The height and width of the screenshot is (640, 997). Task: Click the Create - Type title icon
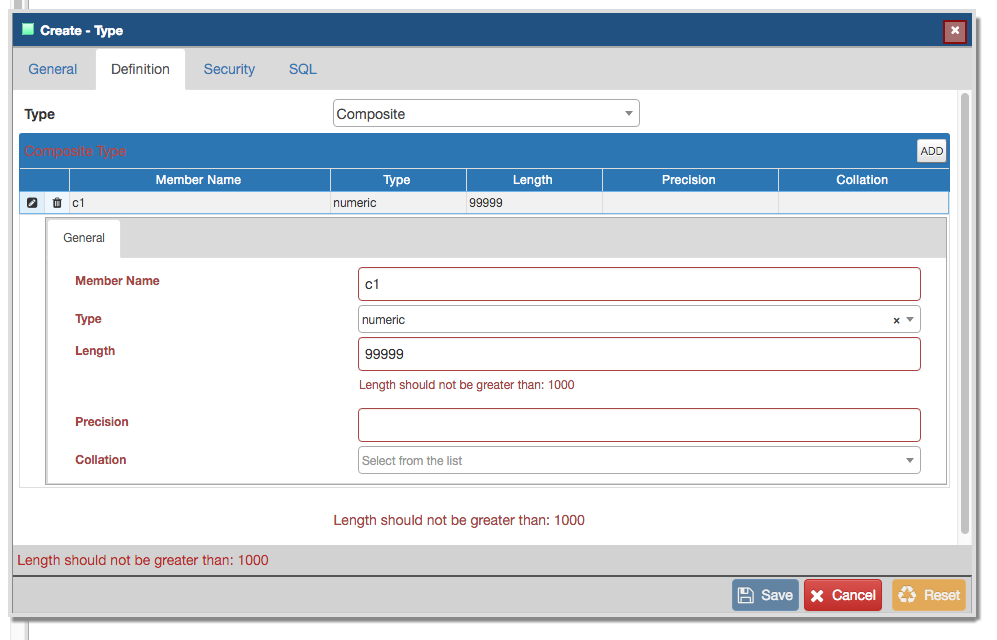pyautogui.click(x=28, y=30)
